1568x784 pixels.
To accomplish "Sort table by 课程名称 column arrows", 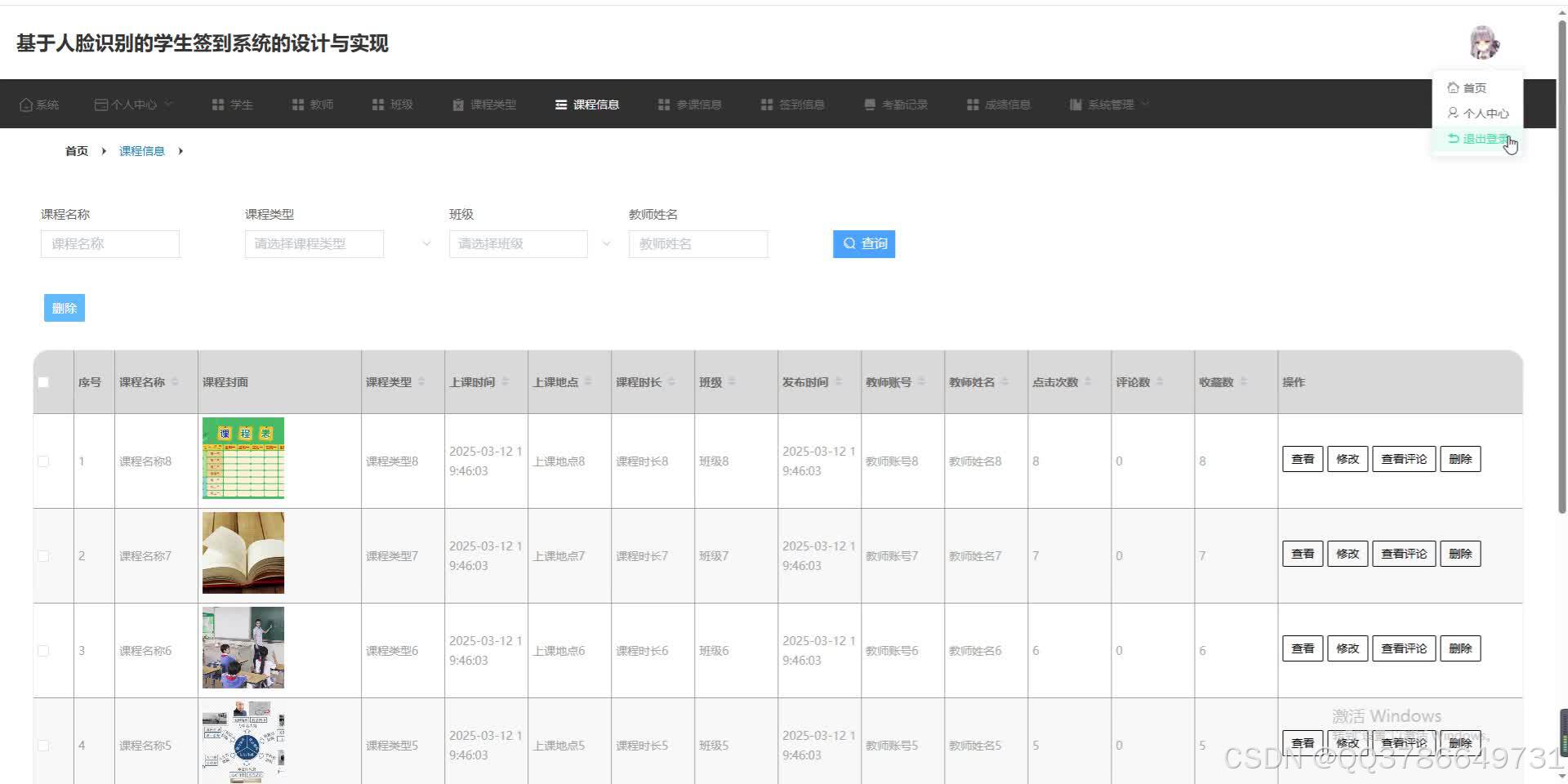I will (175, 381).
